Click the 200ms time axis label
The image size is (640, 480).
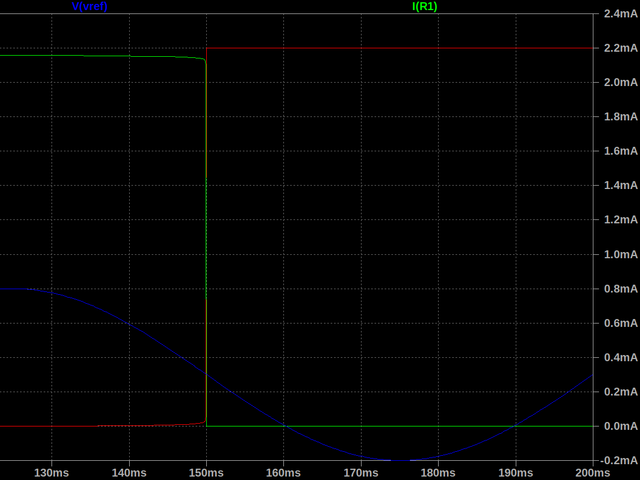point(592,472)
